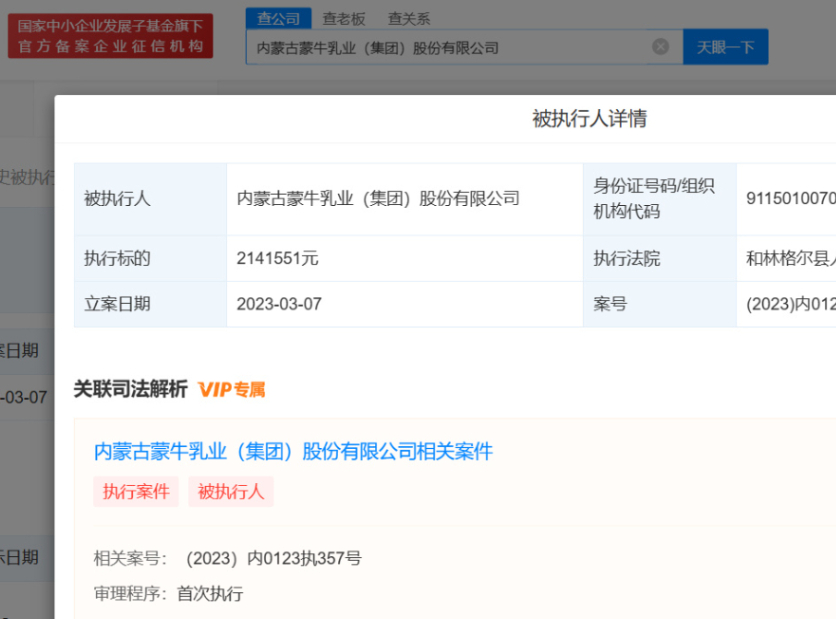This screenshot has width=836, height=619.
Task: Switch to the 查公司 tab
Action: pyautogui.click(x=277, y=18)
